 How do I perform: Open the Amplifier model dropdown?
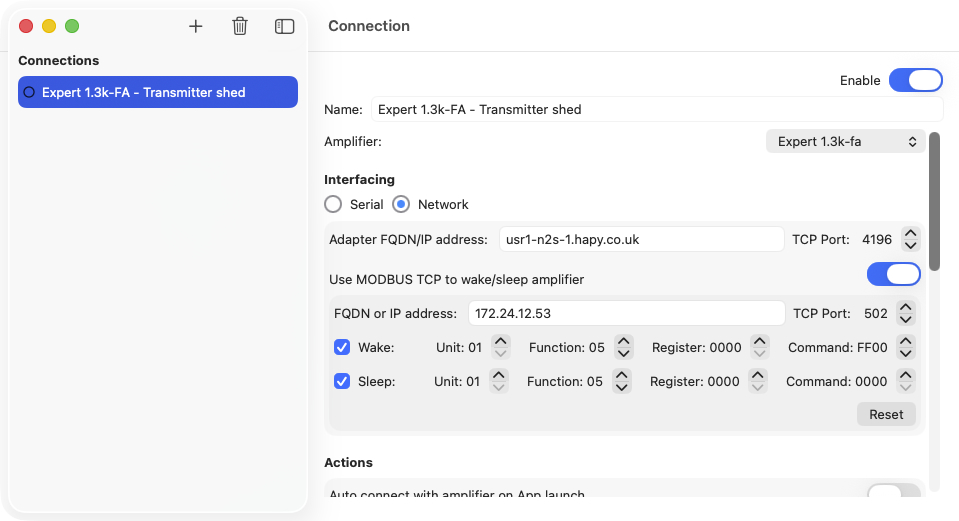click(x=845, y=142)
